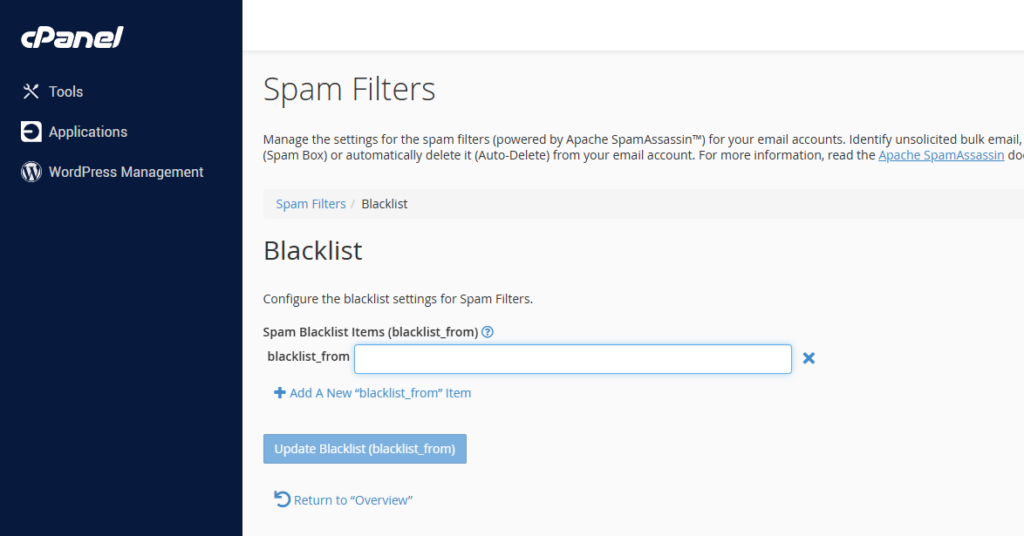Open the WordPress Management menu item
The width and height of the screenshot is (1024, 536).
(126, 172)
